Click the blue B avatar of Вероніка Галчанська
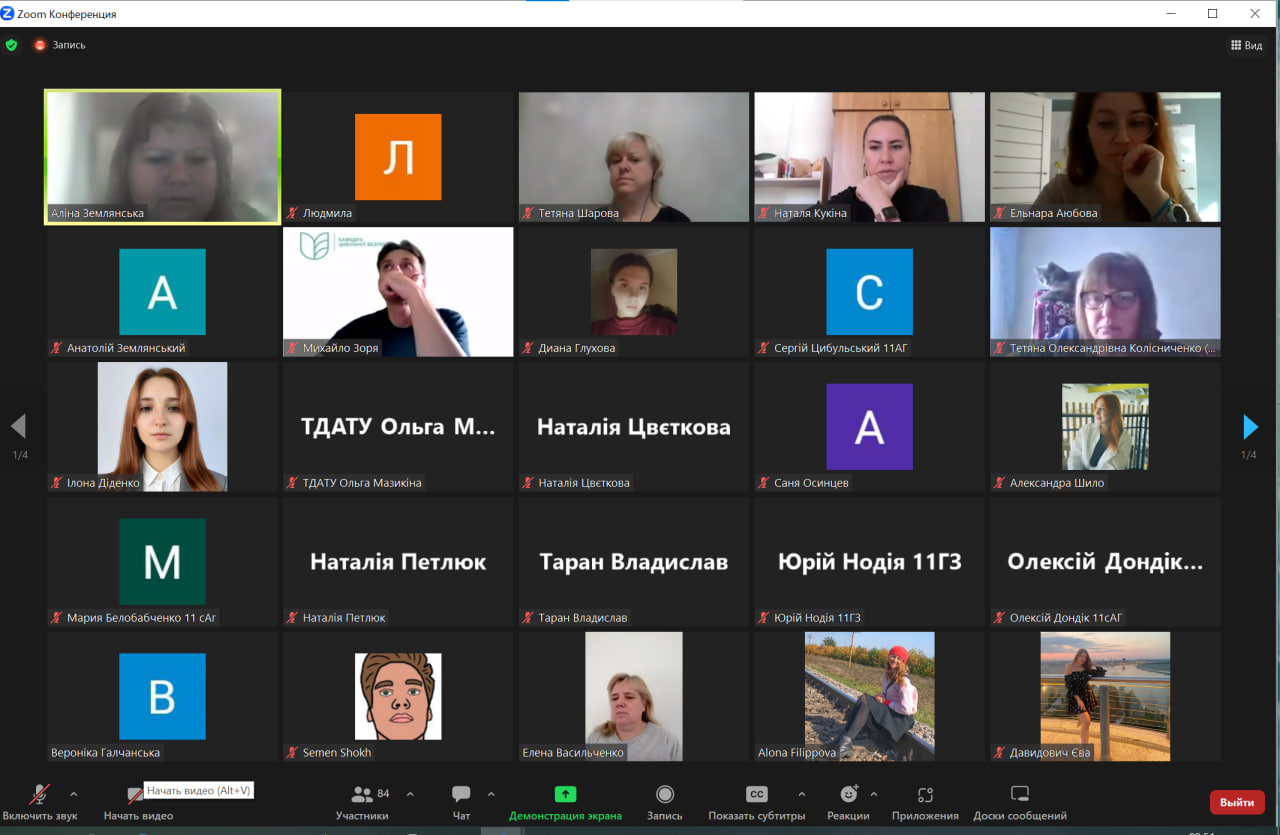The height and width of the screenshot is (835, 1280). click(x=162, y=697)
